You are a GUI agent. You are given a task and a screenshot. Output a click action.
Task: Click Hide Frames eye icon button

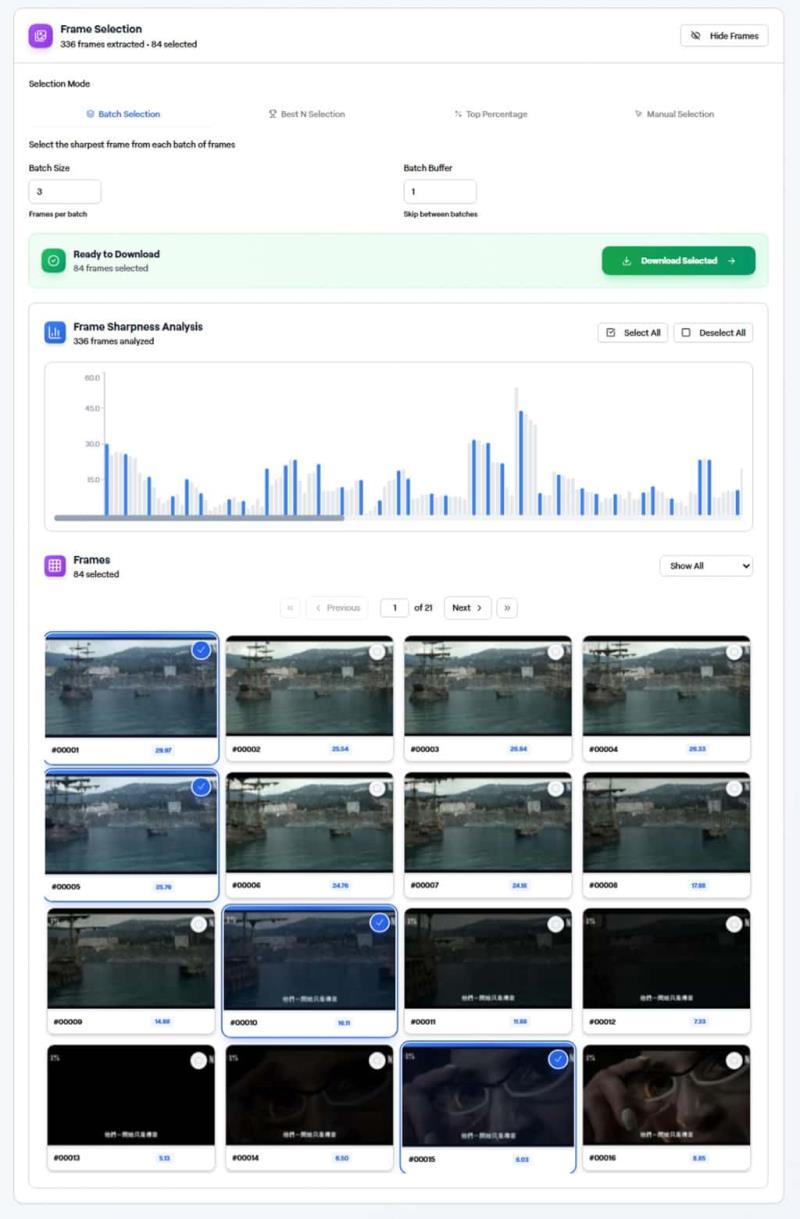point(723,36)
